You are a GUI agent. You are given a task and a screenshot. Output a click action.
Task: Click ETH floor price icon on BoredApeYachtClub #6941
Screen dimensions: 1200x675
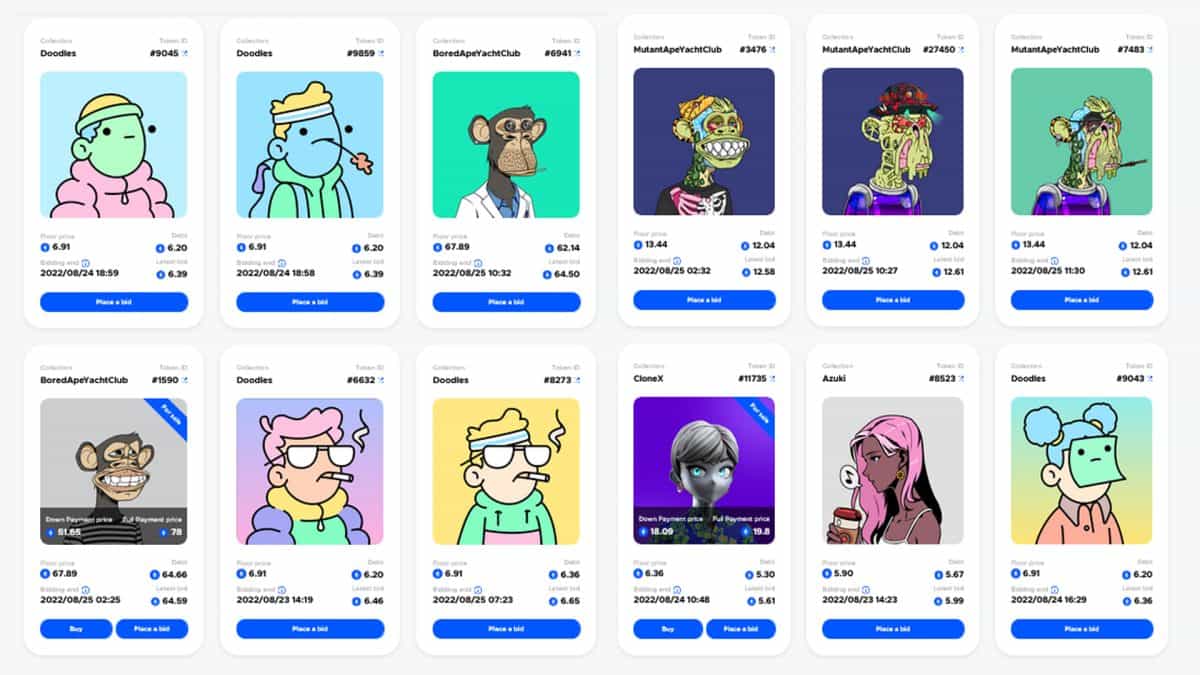[437, 247]
